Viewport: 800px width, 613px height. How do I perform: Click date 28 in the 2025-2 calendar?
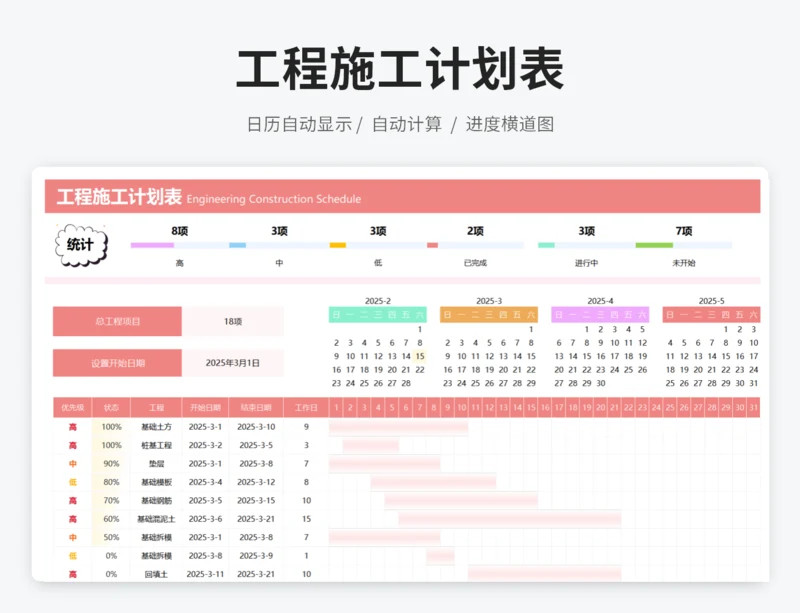(406, 383)
